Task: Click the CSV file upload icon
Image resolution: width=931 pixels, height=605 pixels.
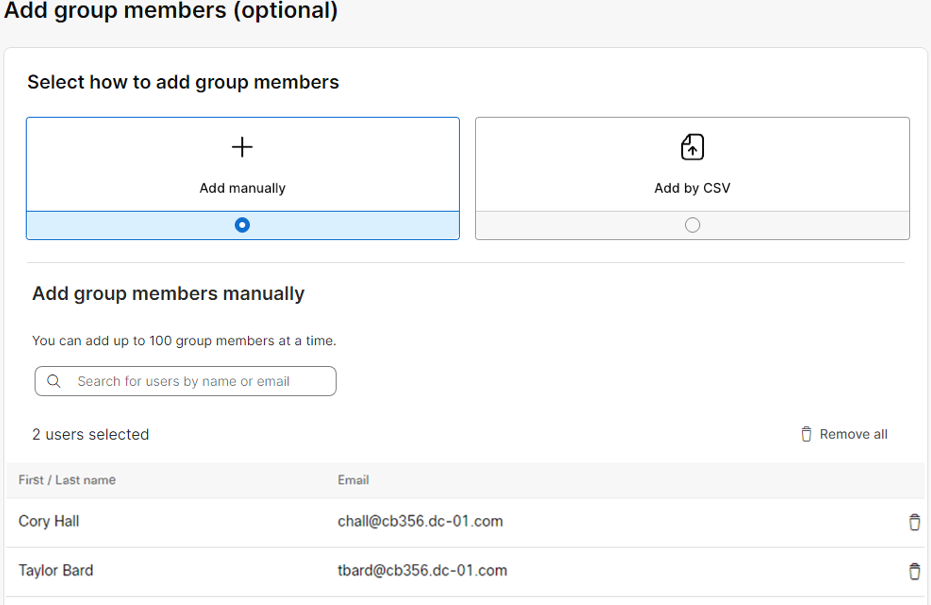Action: (692, 147)
